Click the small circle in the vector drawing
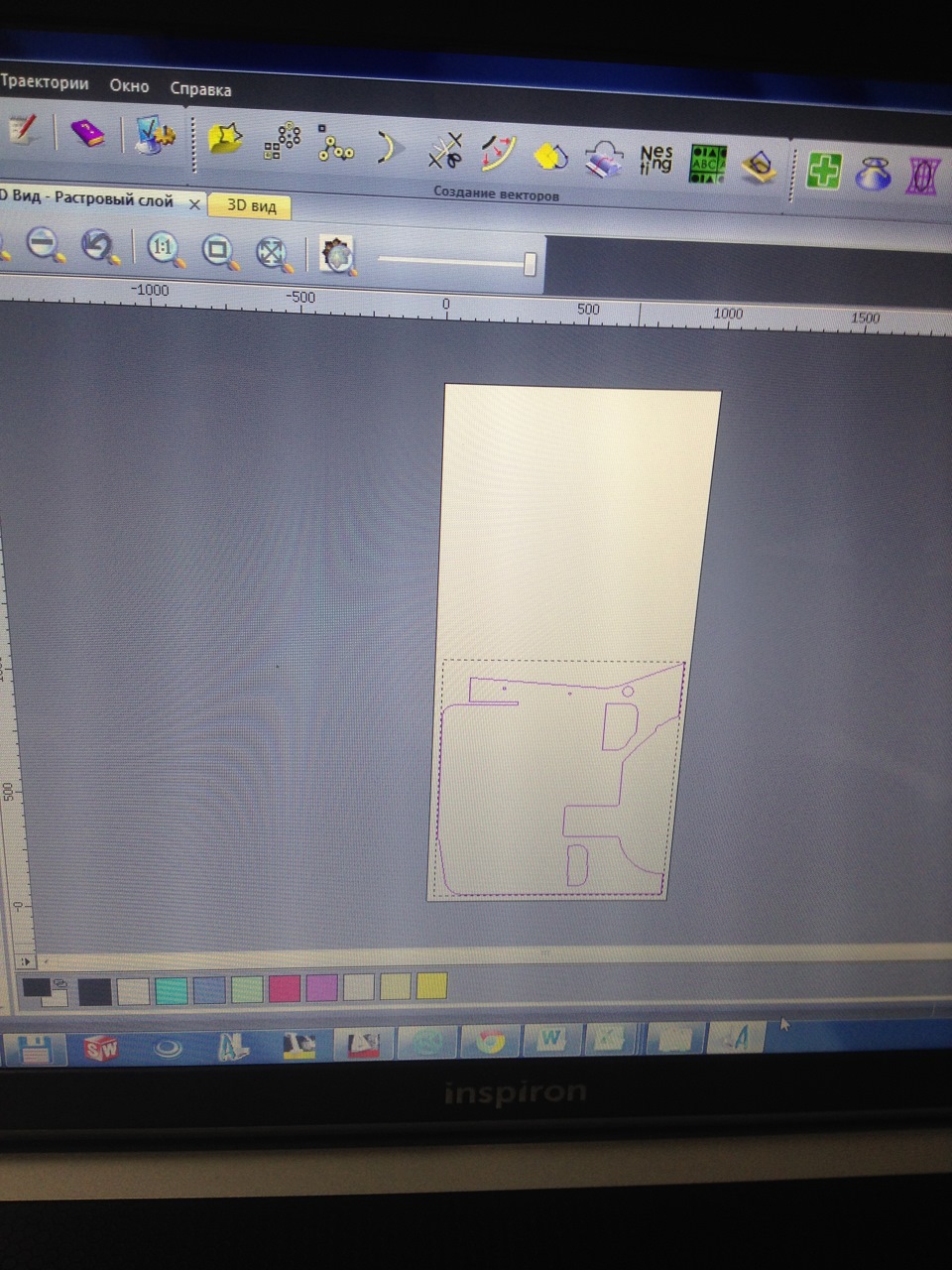The image size is (952, 1270). (x=628, y=691)
